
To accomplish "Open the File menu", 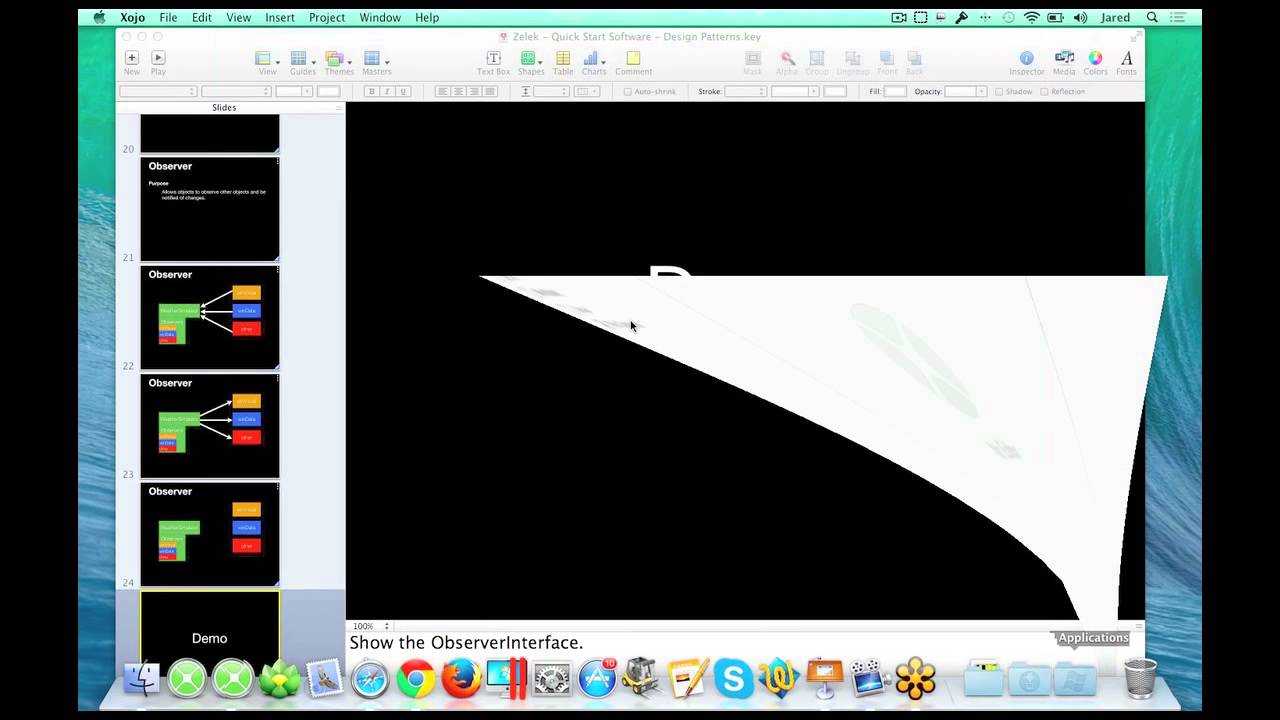I will point(168,17).
